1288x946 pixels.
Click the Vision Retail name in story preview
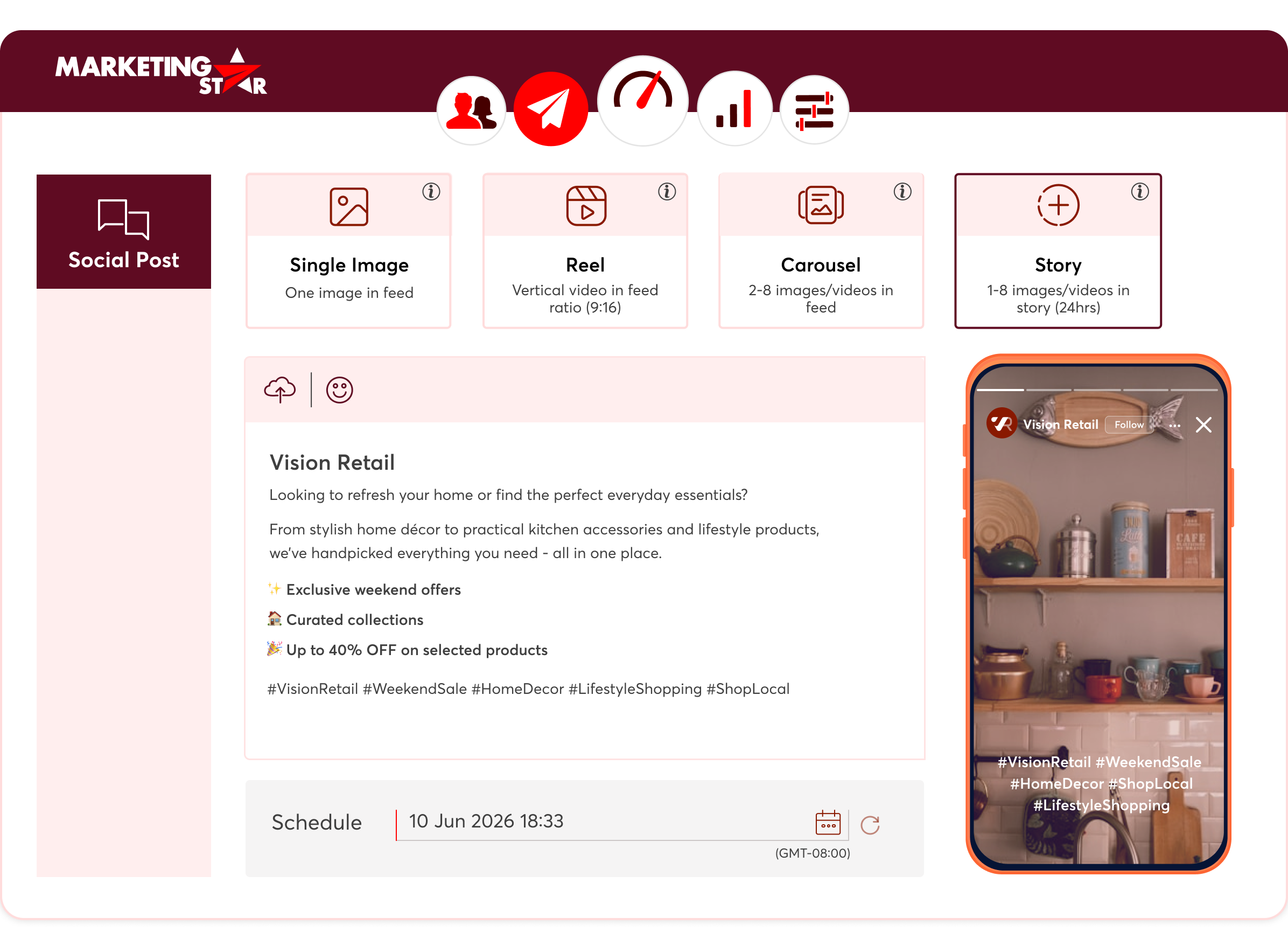coord(1060,425)
